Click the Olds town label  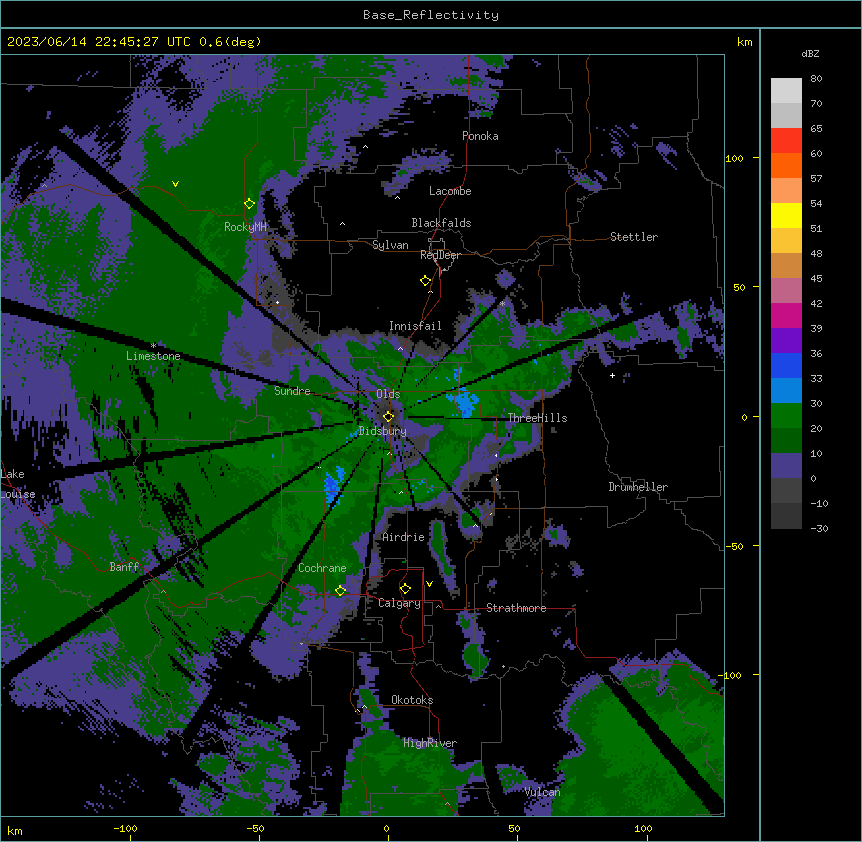point(388,394)
